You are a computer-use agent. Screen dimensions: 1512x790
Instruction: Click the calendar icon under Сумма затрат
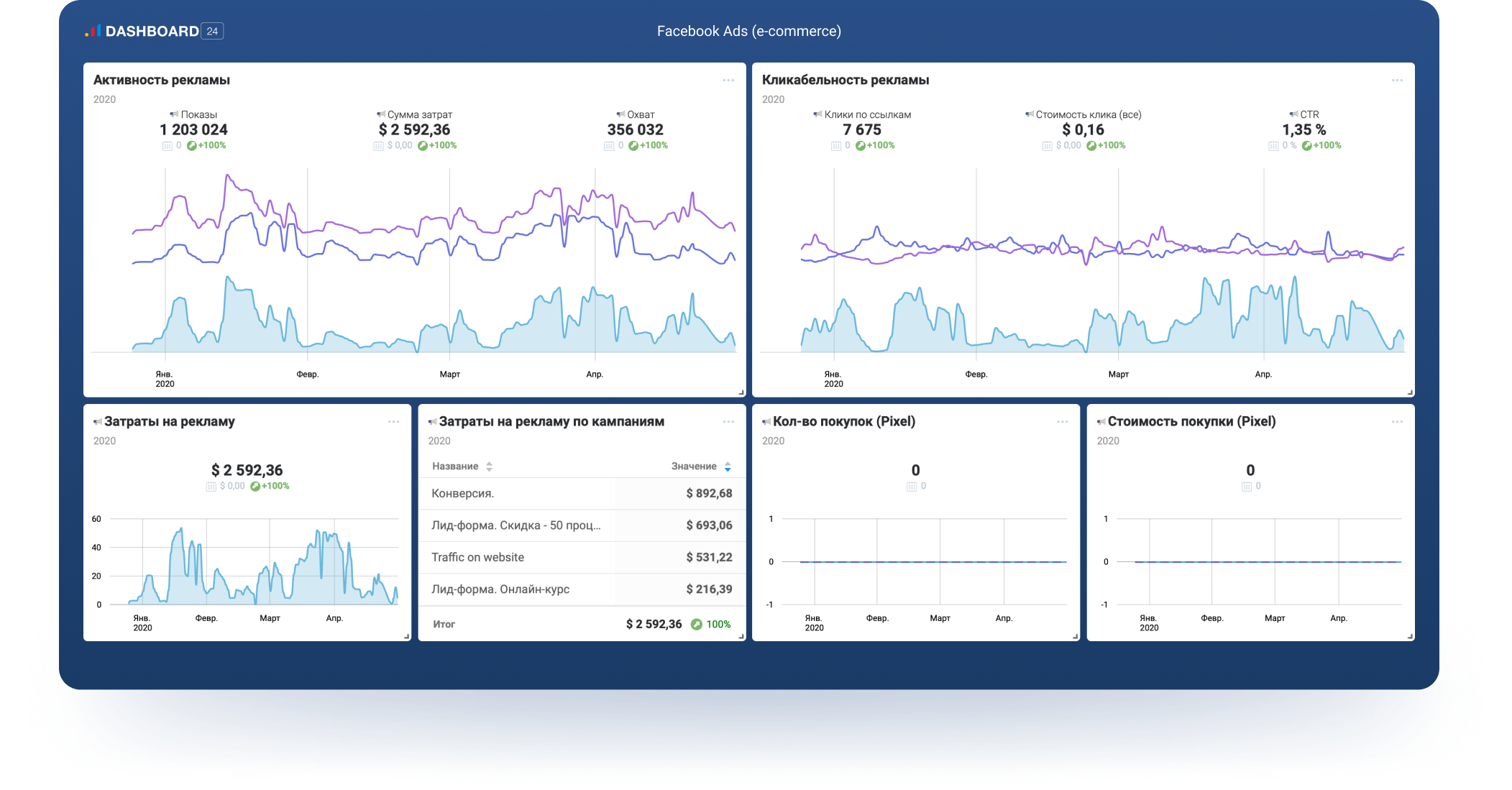[378, 146]
